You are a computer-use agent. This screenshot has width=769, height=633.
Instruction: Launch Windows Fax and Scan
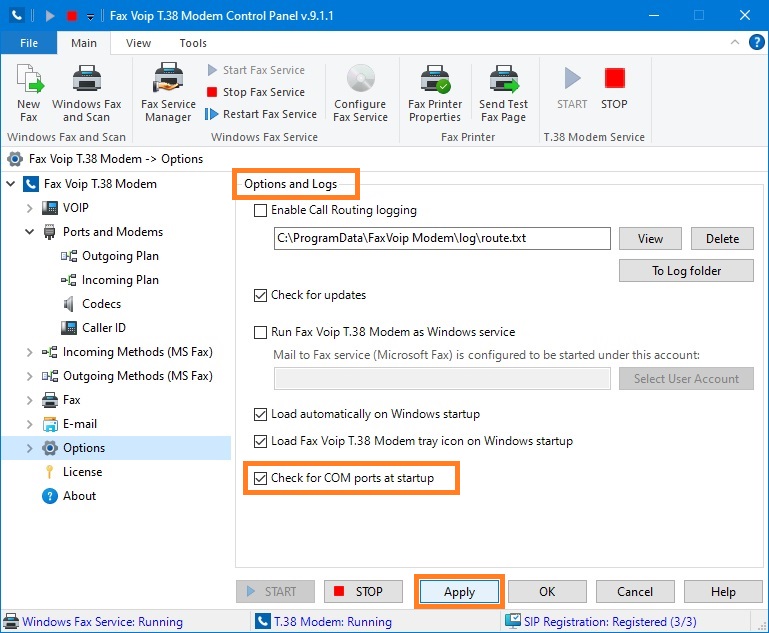tap(86, 93)
